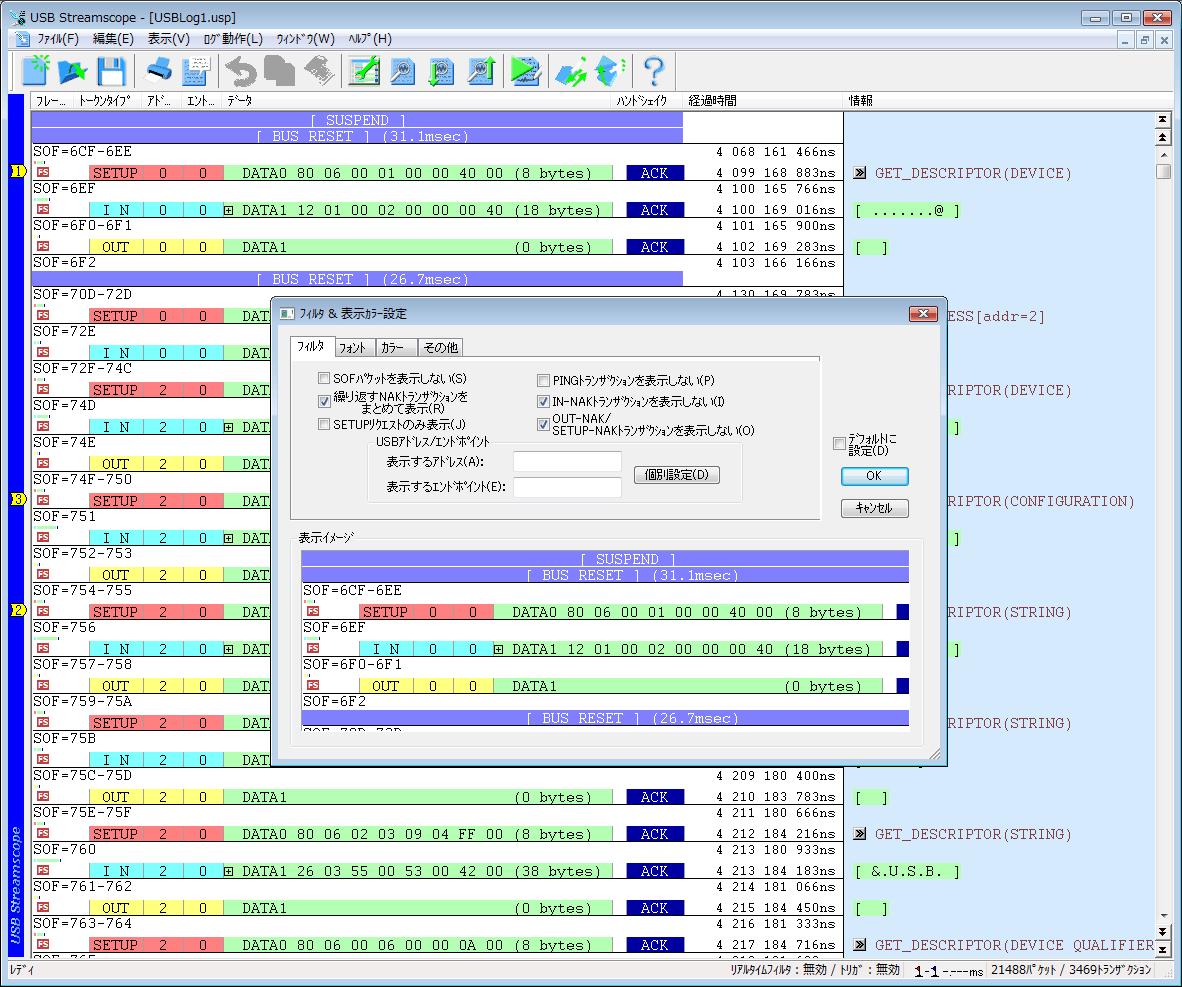Viewport: 1182px width, 987px height.
Task: Expand DATA1 in the SOF=6EF IN row
Action: coord(228,210)
